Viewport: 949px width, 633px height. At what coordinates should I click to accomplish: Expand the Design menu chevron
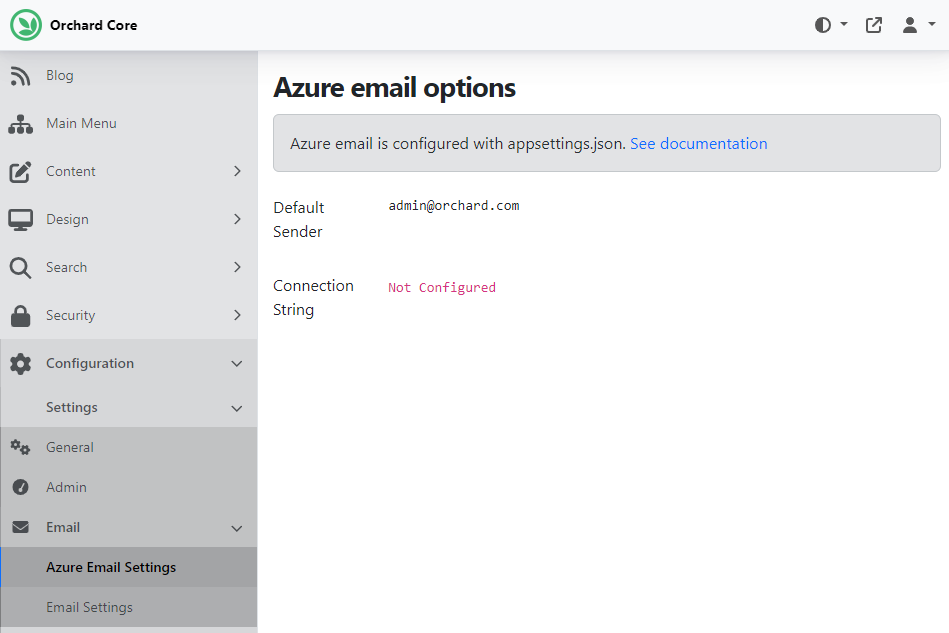coord(237,219)
